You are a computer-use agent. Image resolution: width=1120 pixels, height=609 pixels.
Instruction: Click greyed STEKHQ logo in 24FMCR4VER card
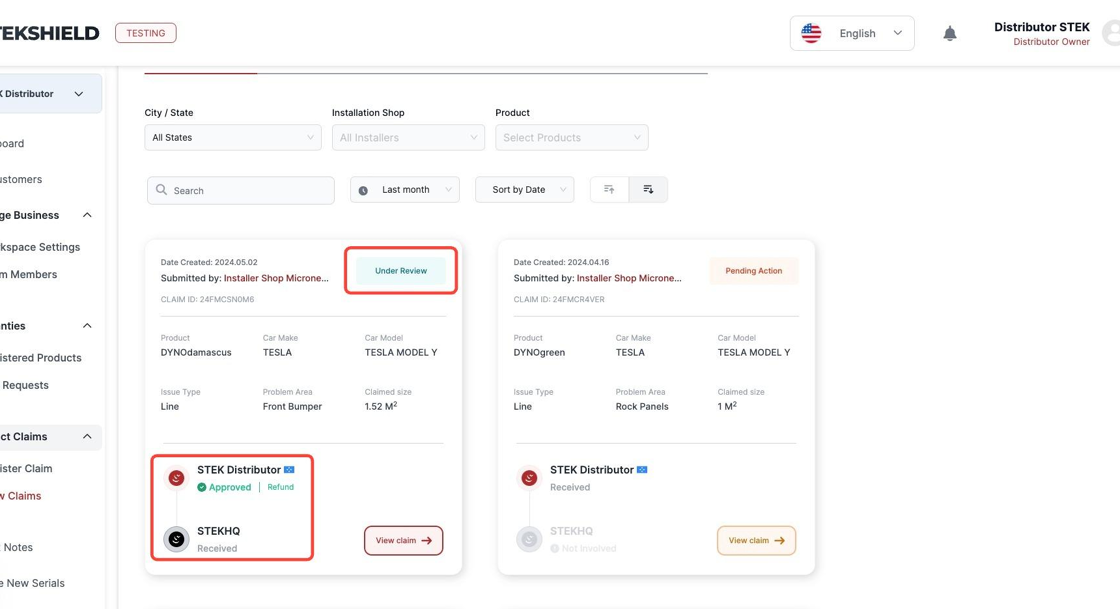[529, 539]
